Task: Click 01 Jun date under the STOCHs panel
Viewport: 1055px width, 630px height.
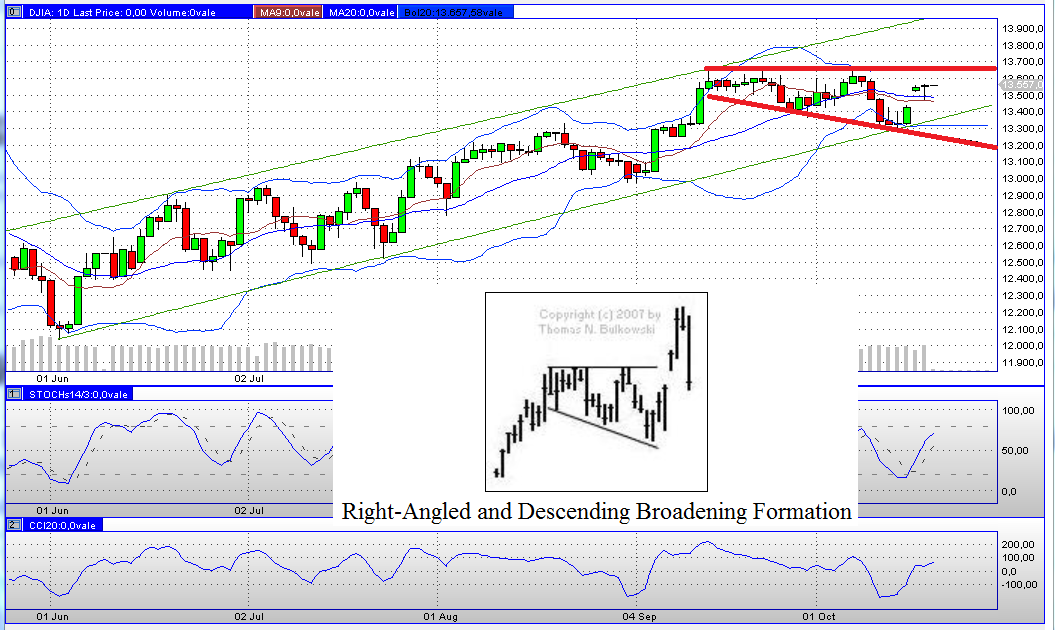Action: pos(52,510)
